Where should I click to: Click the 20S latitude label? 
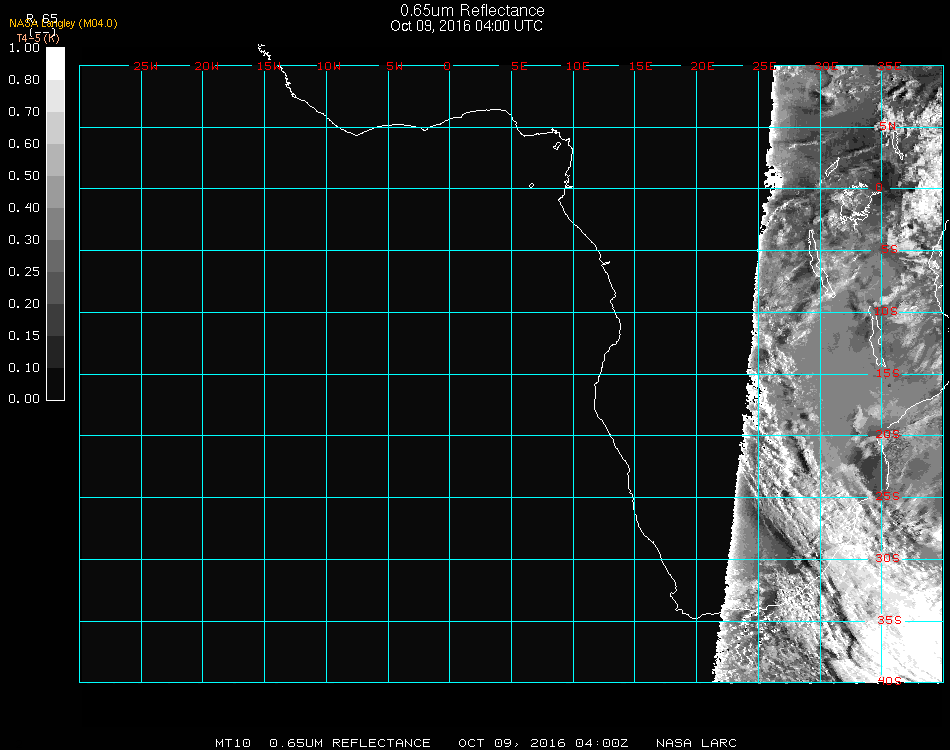888,434
